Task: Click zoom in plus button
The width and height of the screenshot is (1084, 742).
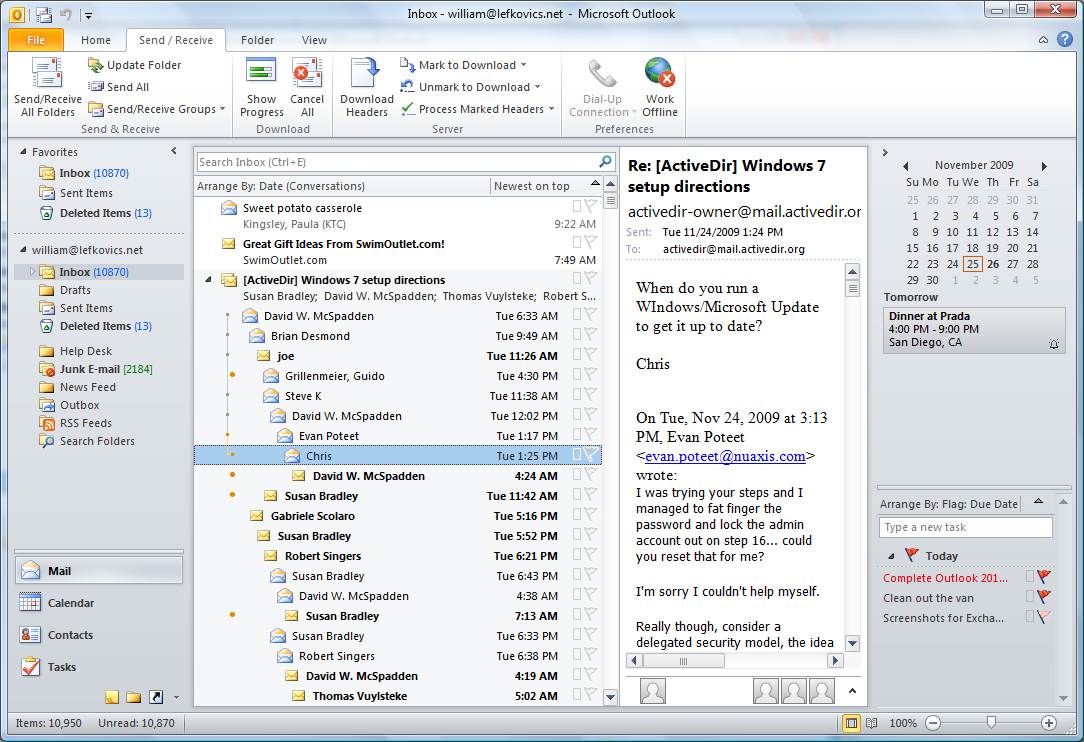Action: point(1049,723)
